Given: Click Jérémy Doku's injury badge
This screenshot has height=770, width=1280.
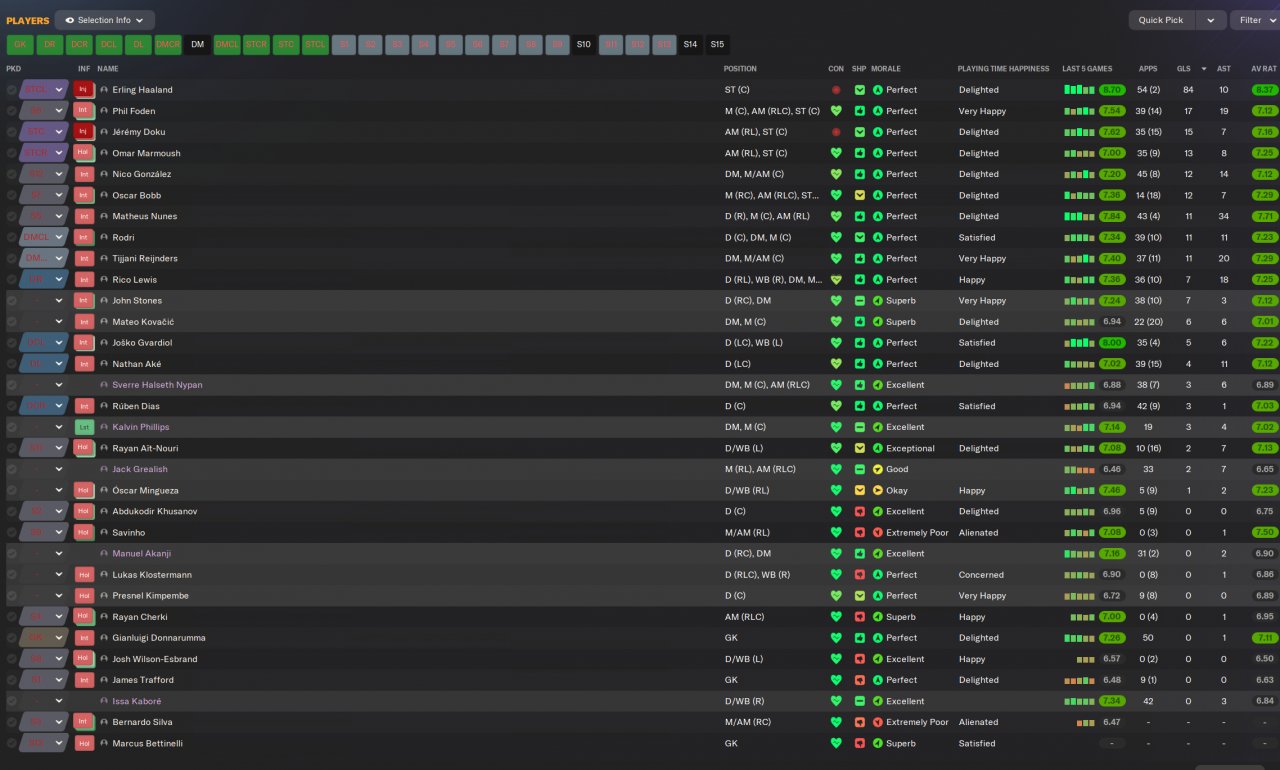Looking at the screenshot, I should pyautogui.click(x=84, y=132).
